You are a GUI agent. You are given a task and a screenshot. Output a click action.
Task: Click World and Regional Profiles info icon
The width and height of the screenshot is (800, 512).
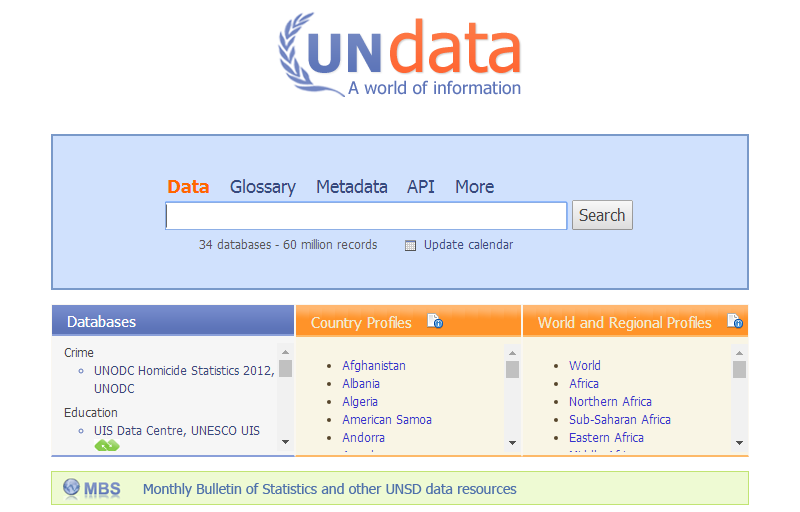[x=735, y=321]
